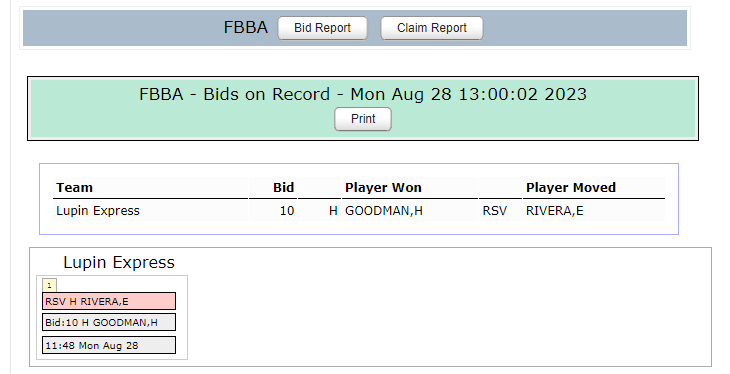This screenshot has height=374, width=730.
Task: Click the Lupin Express team heading
Action: coord(119,262)
